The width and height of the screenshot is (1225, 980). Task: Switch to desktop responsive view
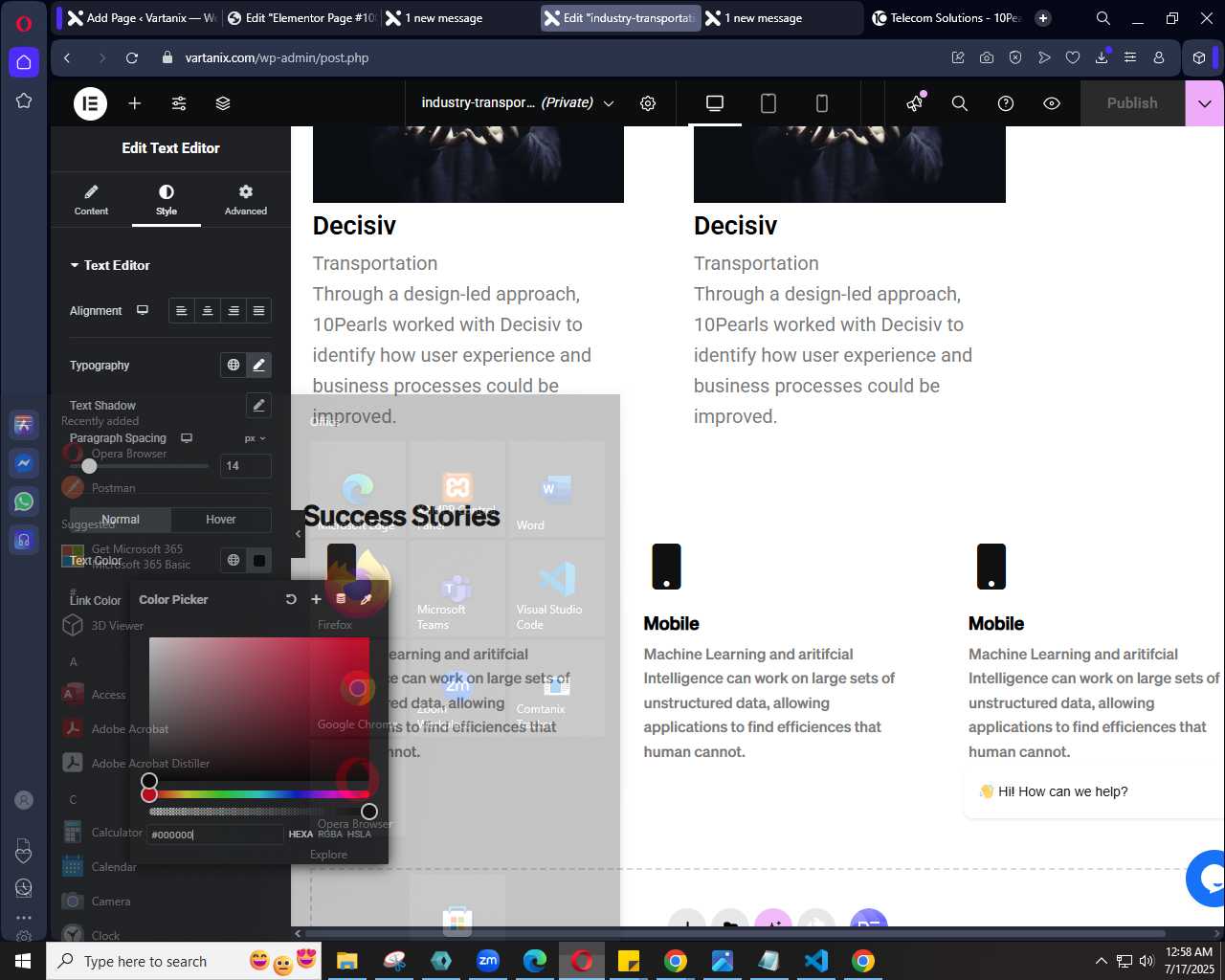pos(715,103)
